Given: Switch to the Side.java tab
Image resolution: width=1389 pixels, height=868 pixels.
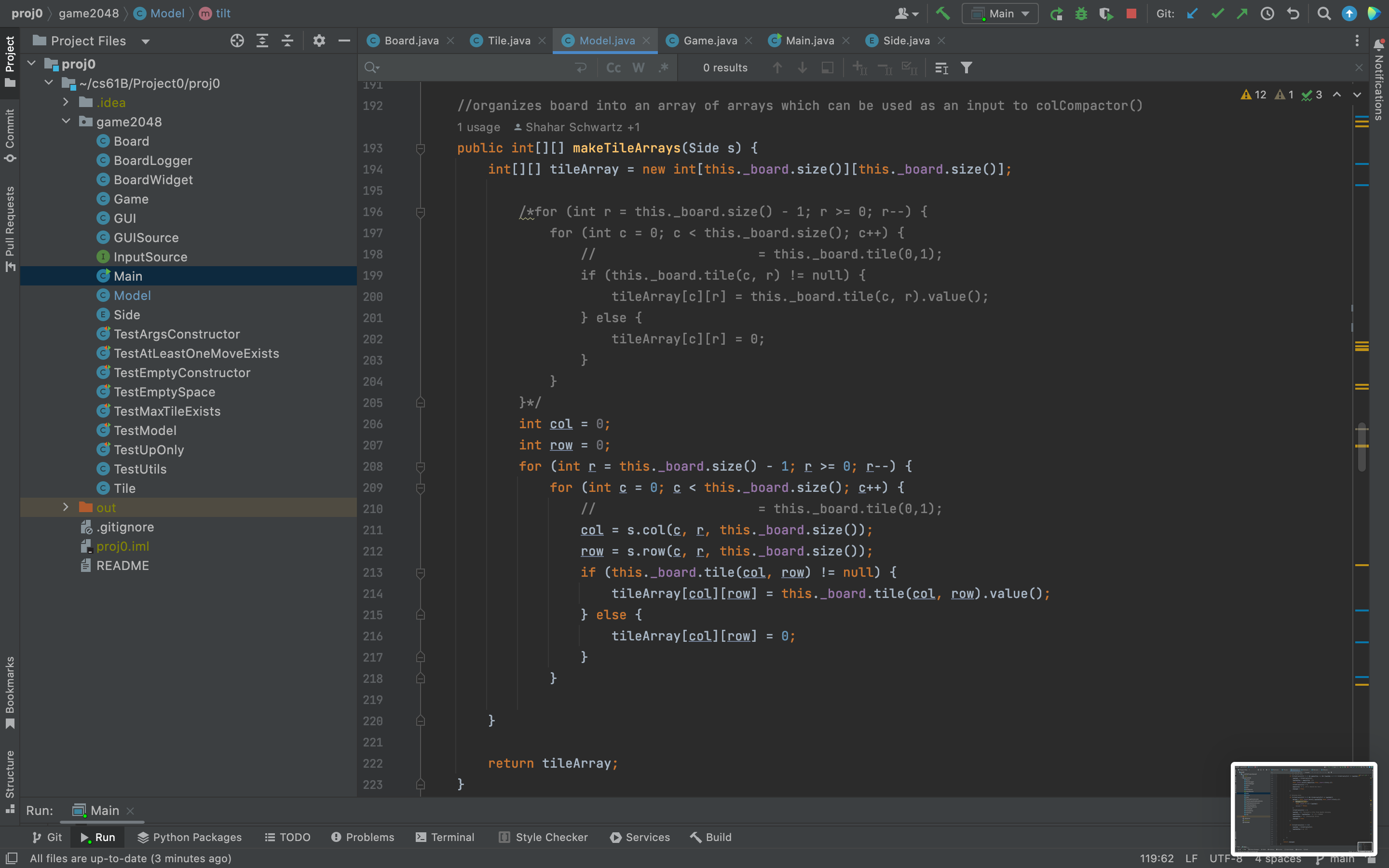Looking at the screenshot, I should (906, 41).
